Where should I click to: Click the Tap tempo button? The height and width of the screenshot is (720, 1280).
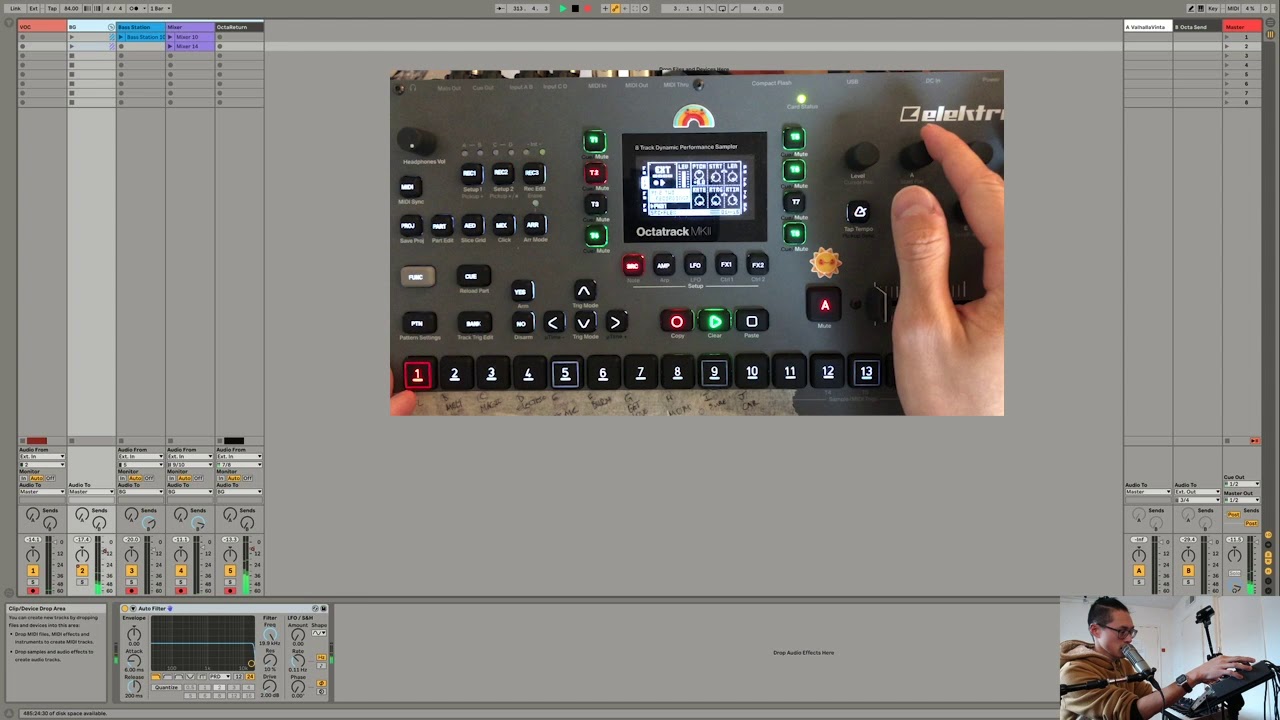click(52, 8)
